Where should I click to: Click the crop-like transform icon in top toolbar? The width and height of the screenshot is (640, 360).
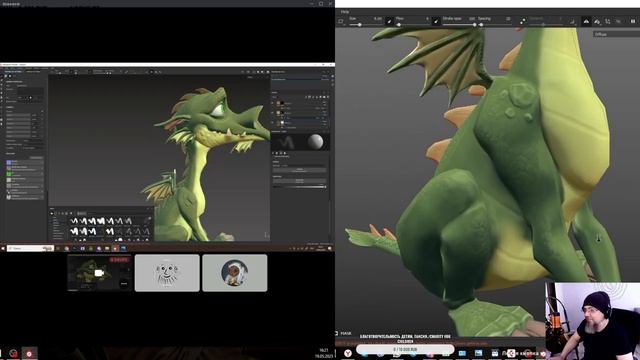[608, 21]
